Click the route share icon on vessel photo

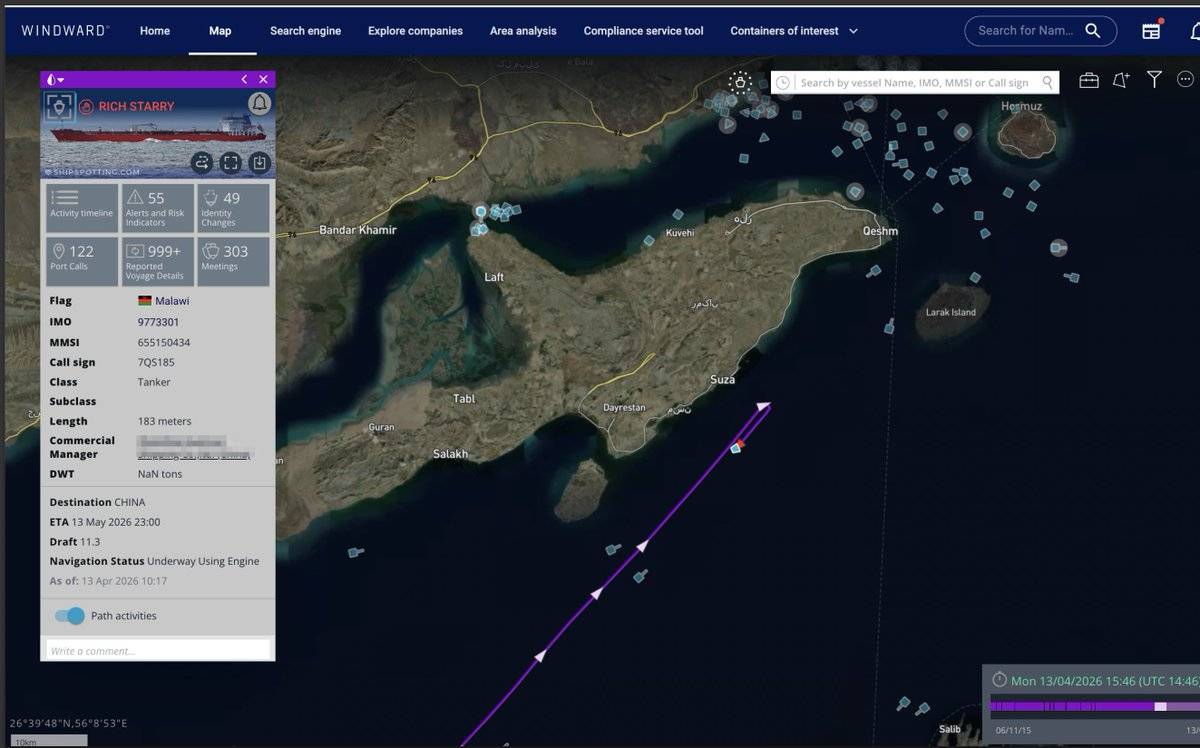pyautogui.click(x=202, y=162)
